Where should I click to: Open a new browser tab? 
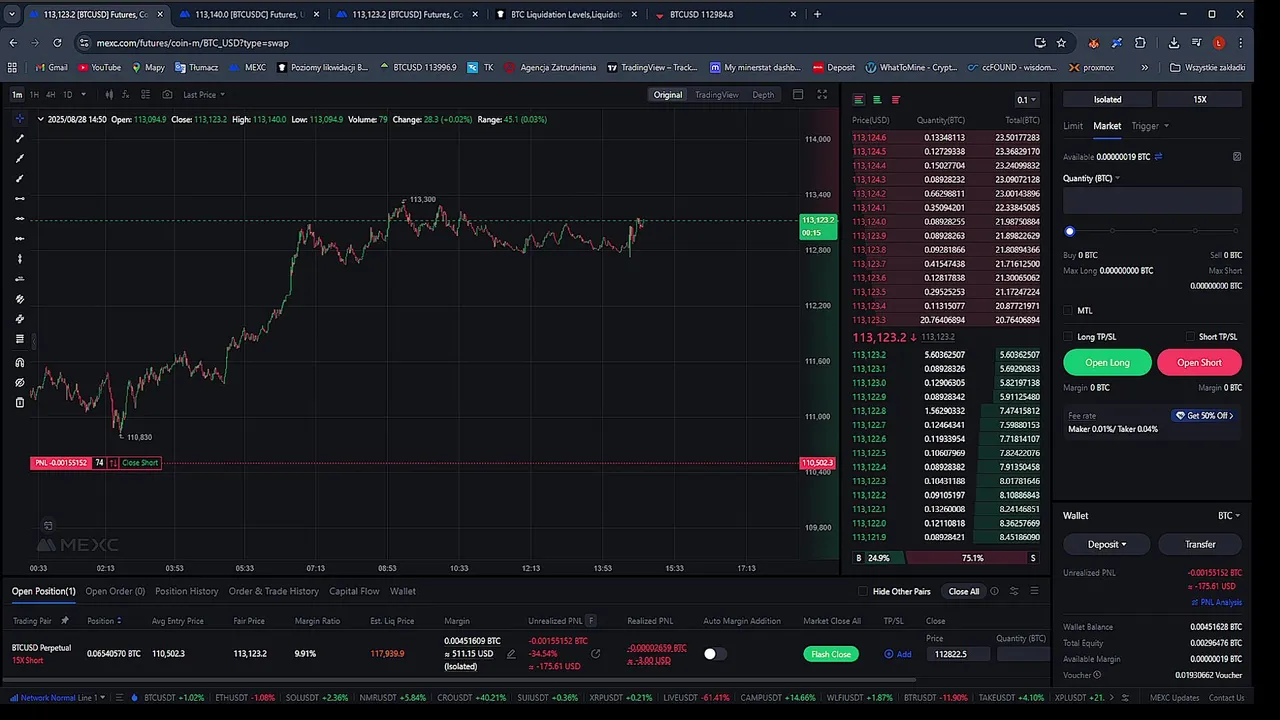[x=817, y=14]
